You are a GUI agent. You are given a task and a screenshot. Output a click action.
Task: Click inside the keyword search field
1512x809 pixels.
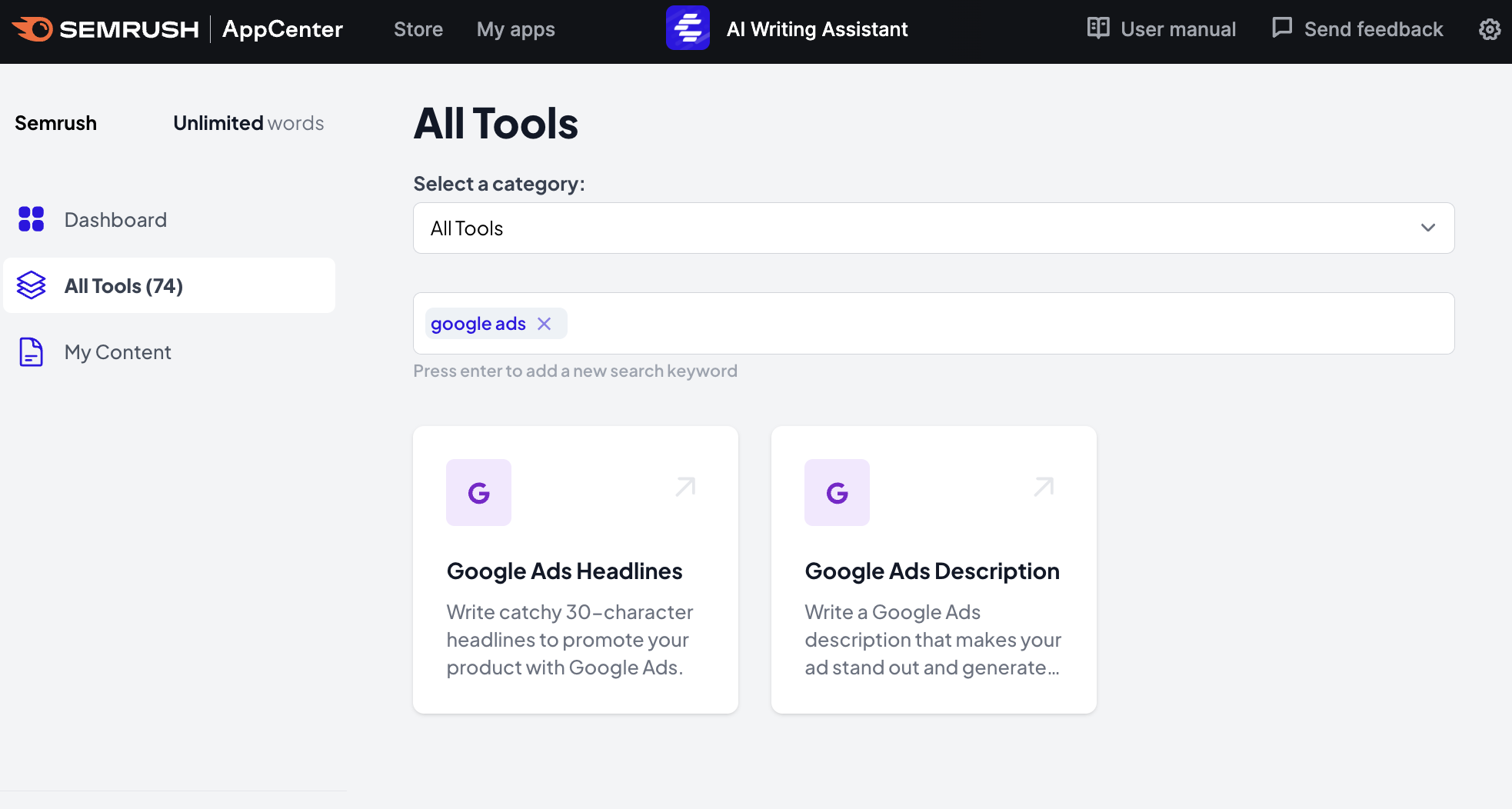click(1000, 324)
